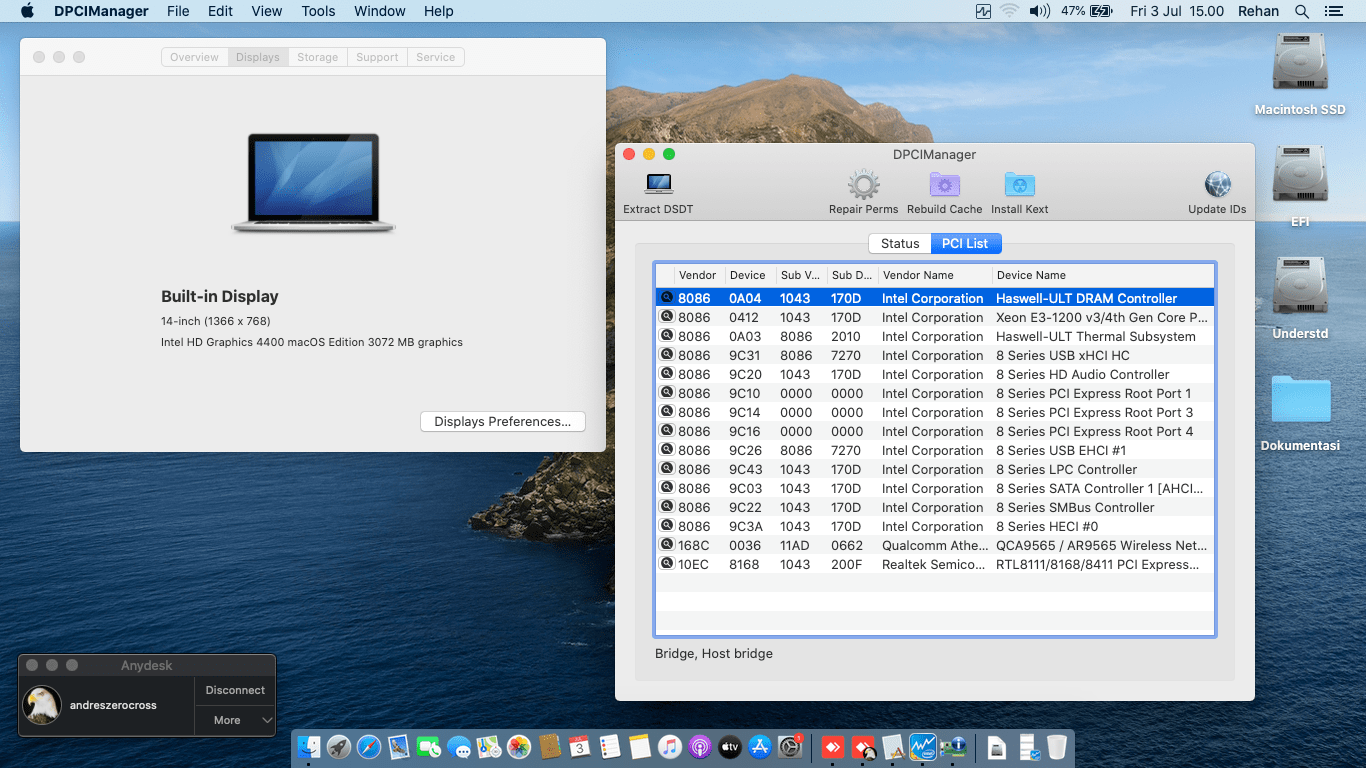Open the Window menu
The height and width of the screenshot is (768, 1366).
(x=379, y=11)
